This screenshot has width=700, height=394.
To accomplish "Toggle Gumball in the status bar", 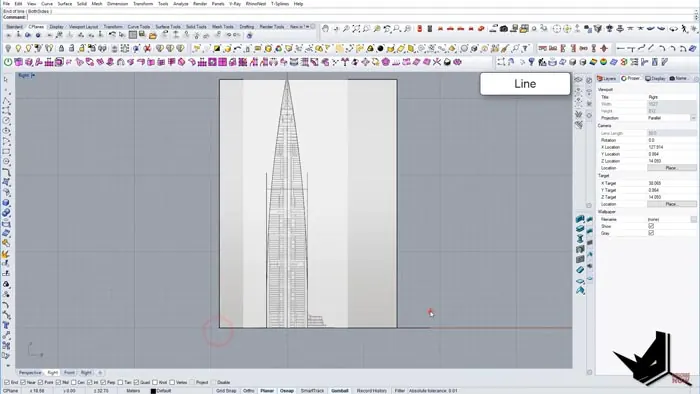I will tap(340, 391).
